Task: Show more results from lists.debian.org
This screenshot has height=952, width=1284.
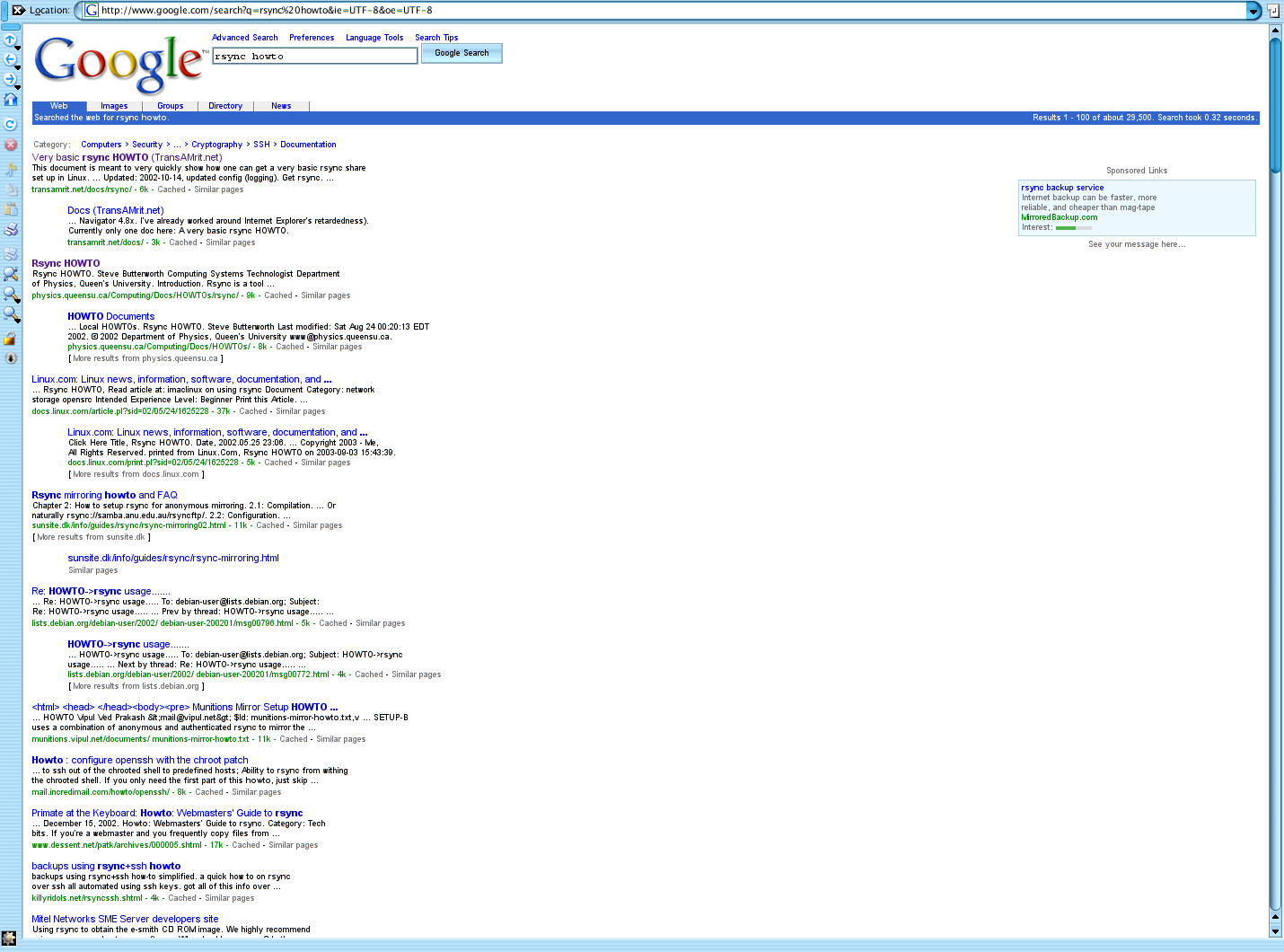Action: click(x=136, y=686)
